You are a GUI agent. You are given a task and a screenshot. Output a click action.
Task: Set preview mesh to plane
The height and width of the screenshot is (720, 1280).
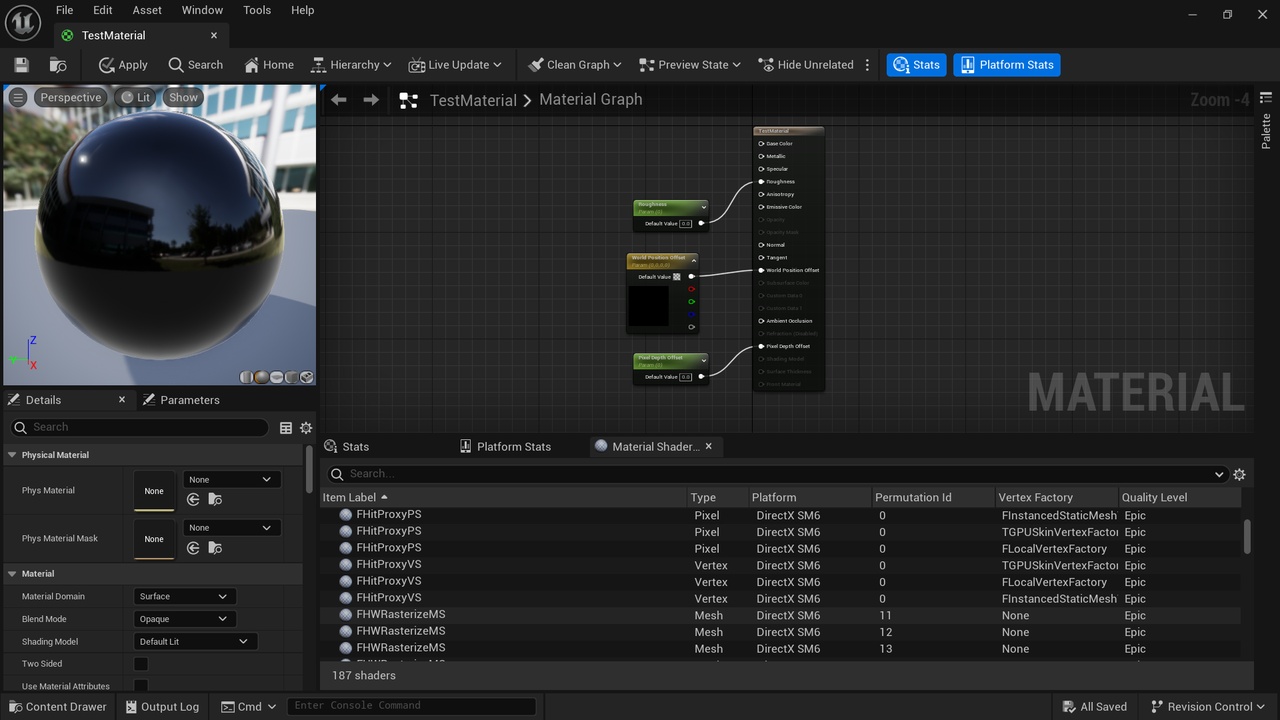pyautogui.click(x=276, y=377)
